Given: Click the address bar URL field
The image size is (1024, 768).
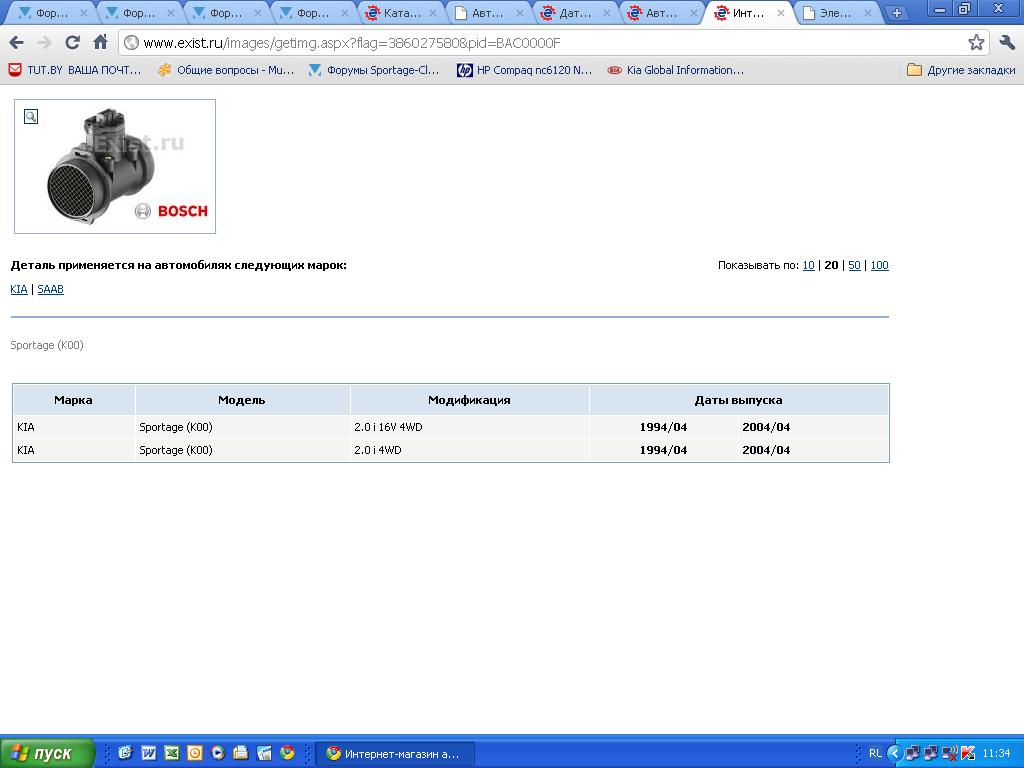Looking at the screenshot, I should (x=540, y=42).
